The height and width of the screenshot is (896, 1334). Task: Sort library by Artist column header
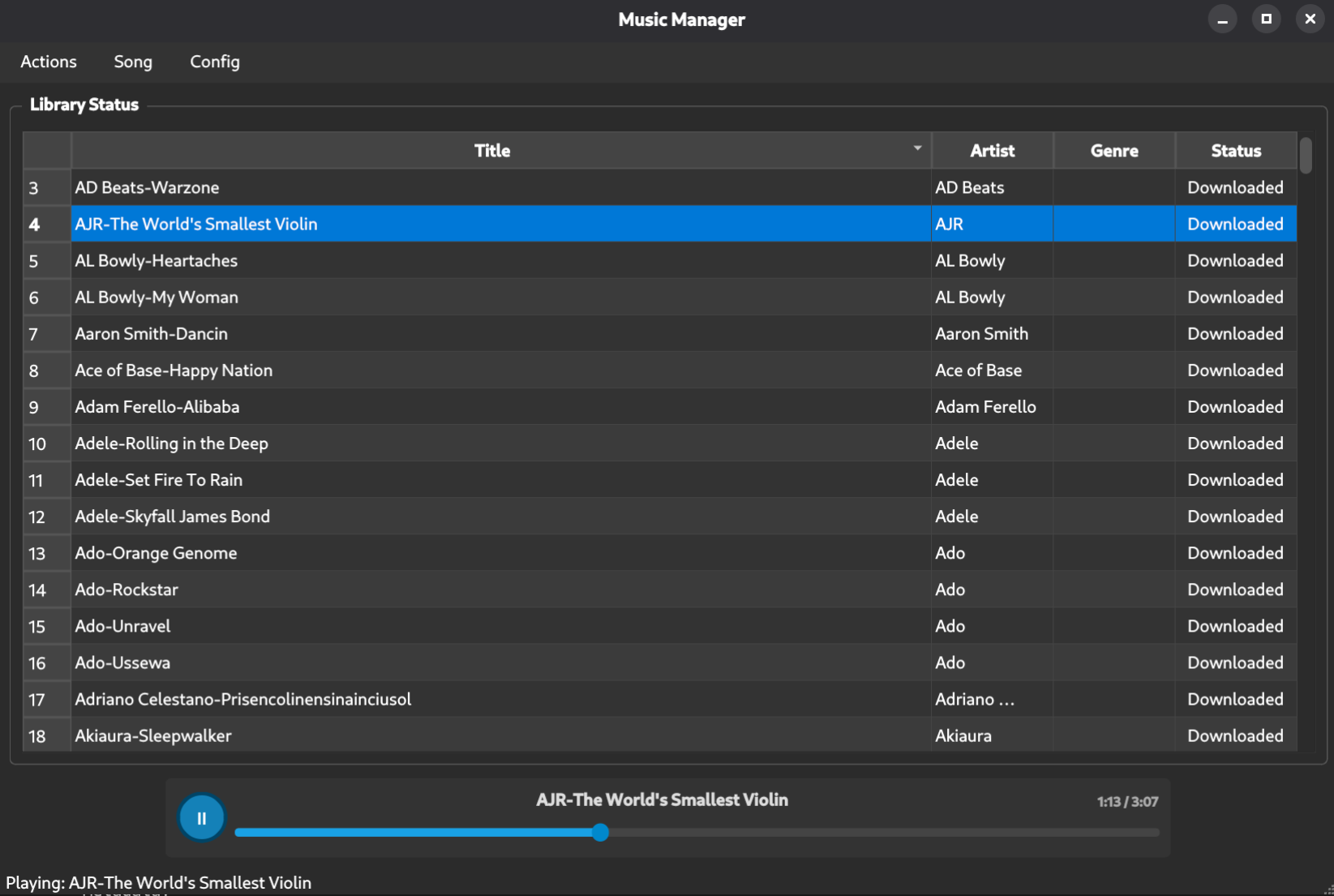point(992,151)
